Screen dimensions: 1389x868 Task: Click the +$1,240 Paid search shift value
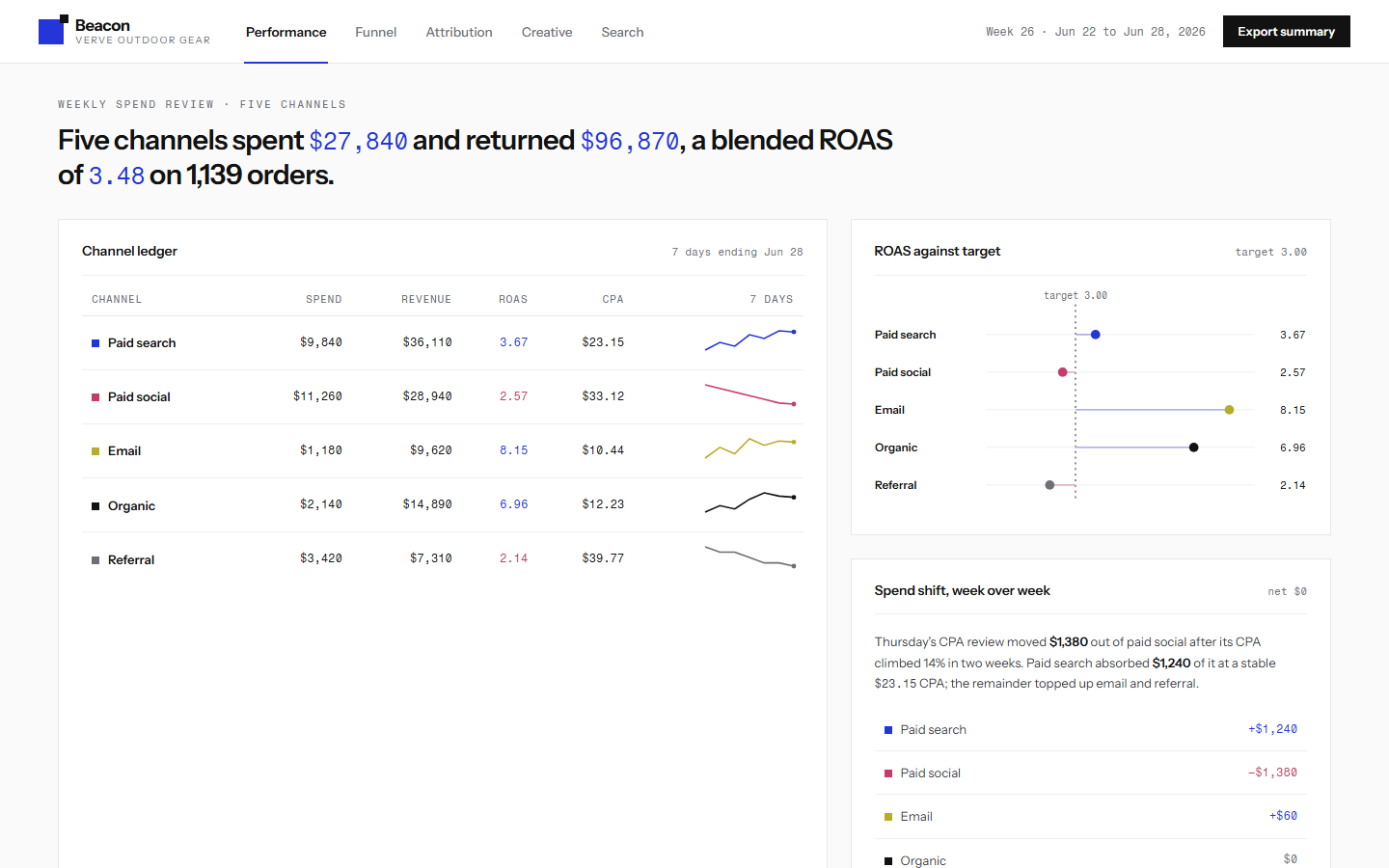point(1272,729)
